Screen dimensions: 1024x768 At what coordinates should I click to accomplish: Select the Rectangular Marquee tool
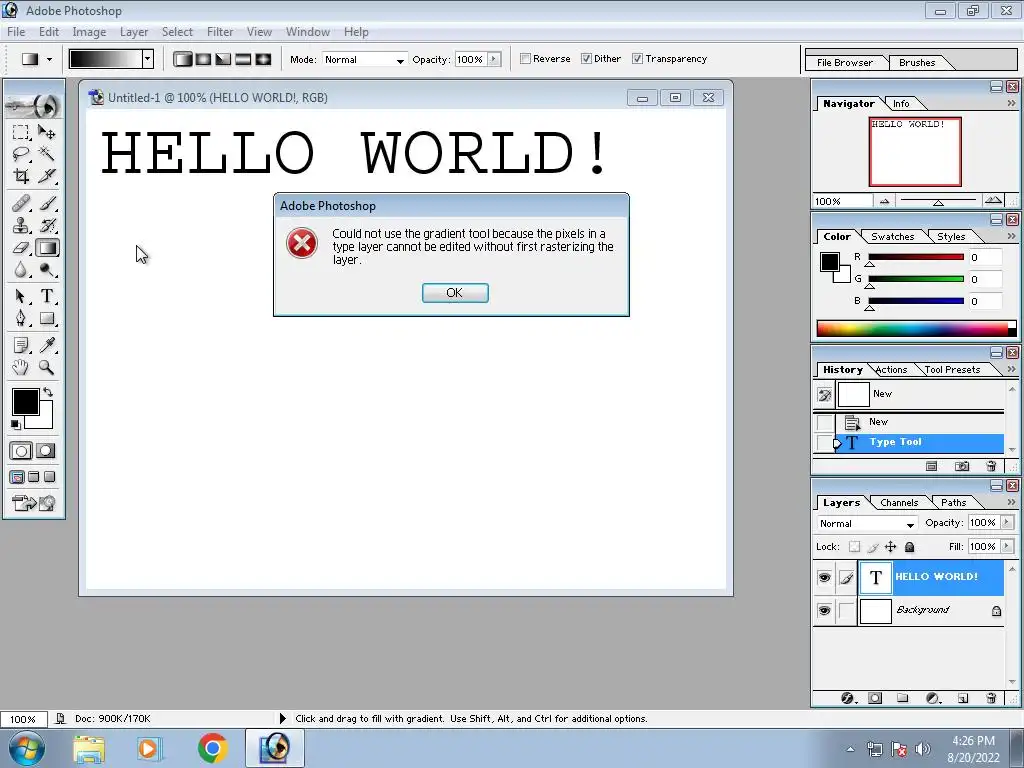coord(21,133)
